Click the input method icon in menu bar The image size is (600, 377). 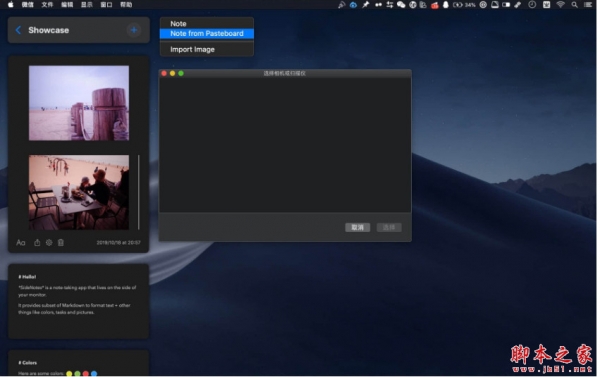pyautogui.click(x=546, y=5)
